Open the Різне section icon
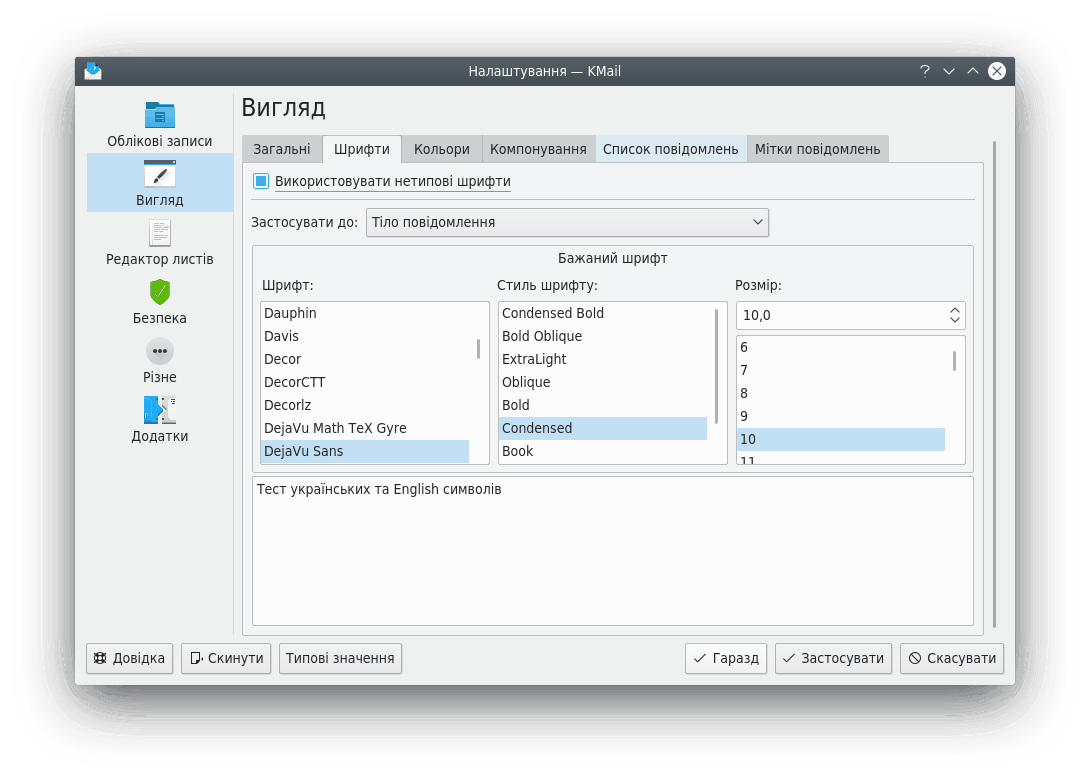 point(160,351)
